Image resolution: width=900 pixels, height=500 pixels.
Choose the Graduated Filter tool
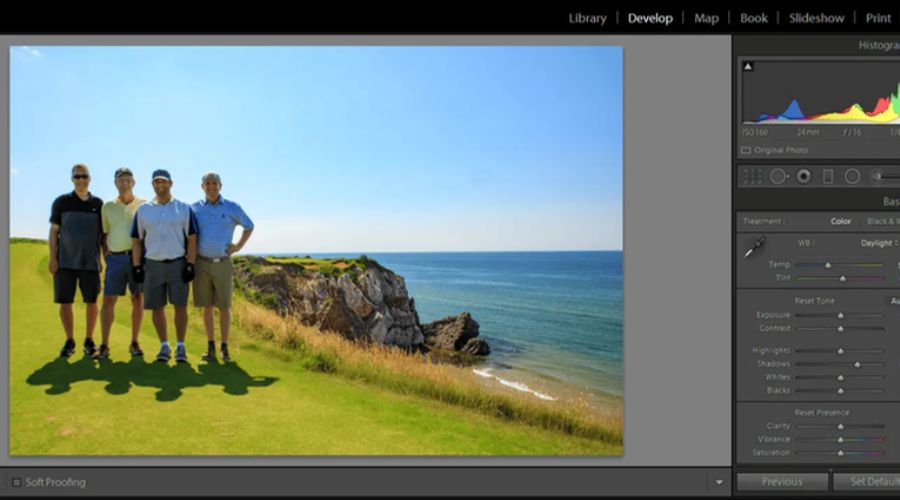coord(828,176)
